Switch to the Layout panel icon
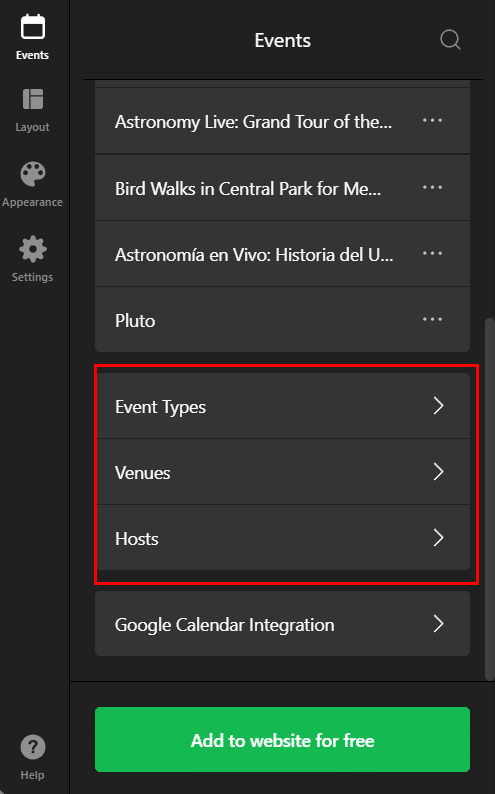Image resolution: width=495 pixels, height=794 pixels. click(x=32, y=99)
